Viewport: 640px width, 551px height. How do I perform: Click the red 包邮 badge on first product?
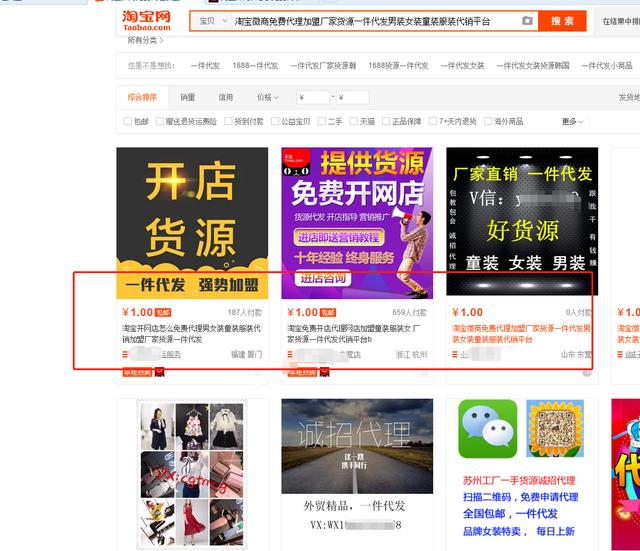tap(162, 313)
